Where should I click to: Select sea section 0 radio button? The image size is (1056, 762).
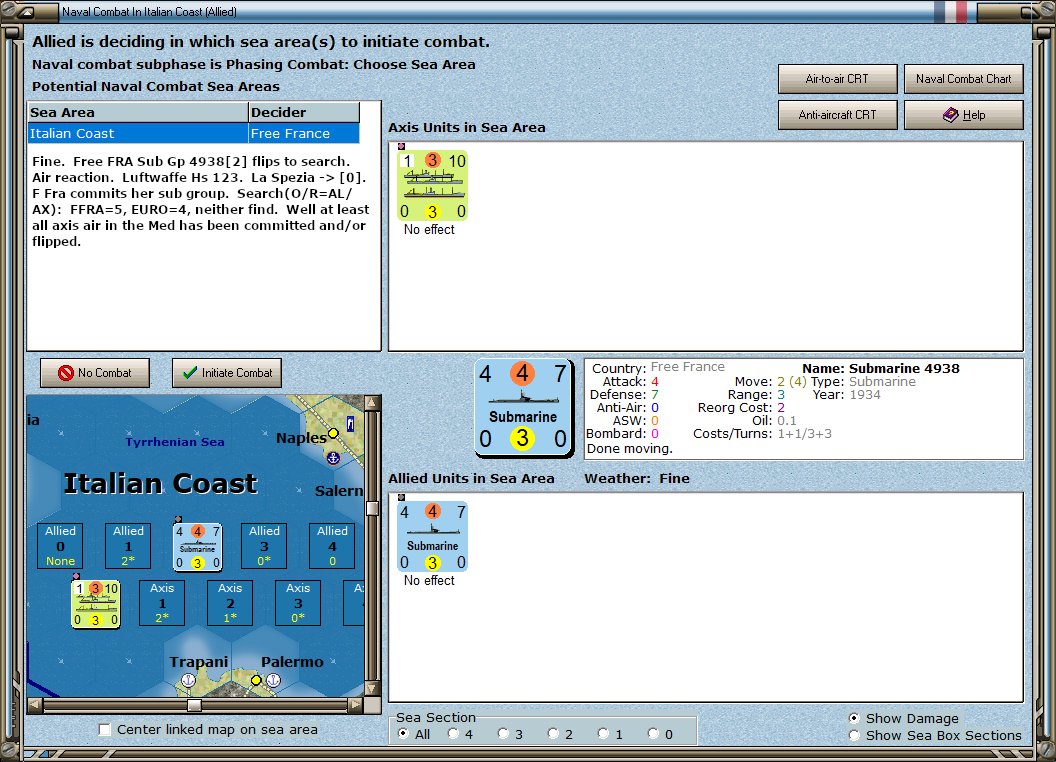(653, 734)
